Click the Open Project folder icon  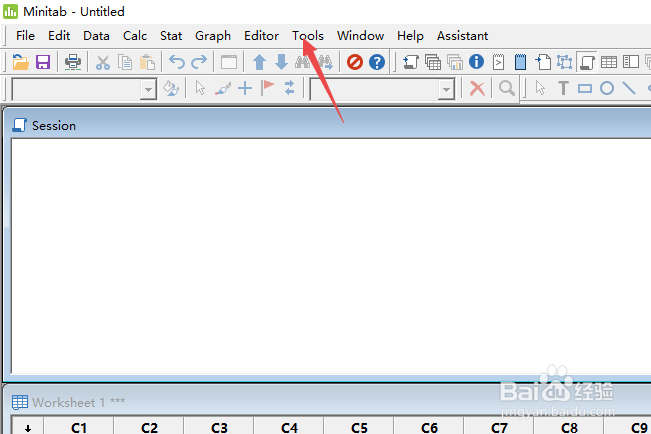[x=20, y=62]
